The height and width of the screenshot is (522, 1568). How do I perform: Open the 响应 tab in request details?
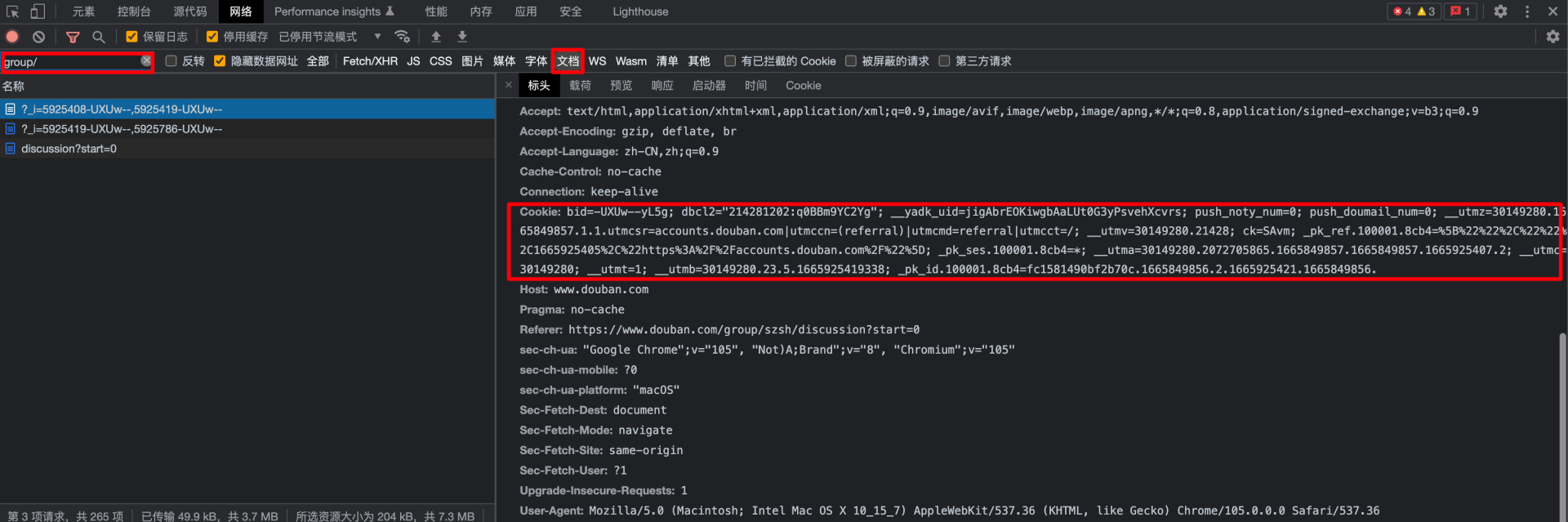click(662, 86)
